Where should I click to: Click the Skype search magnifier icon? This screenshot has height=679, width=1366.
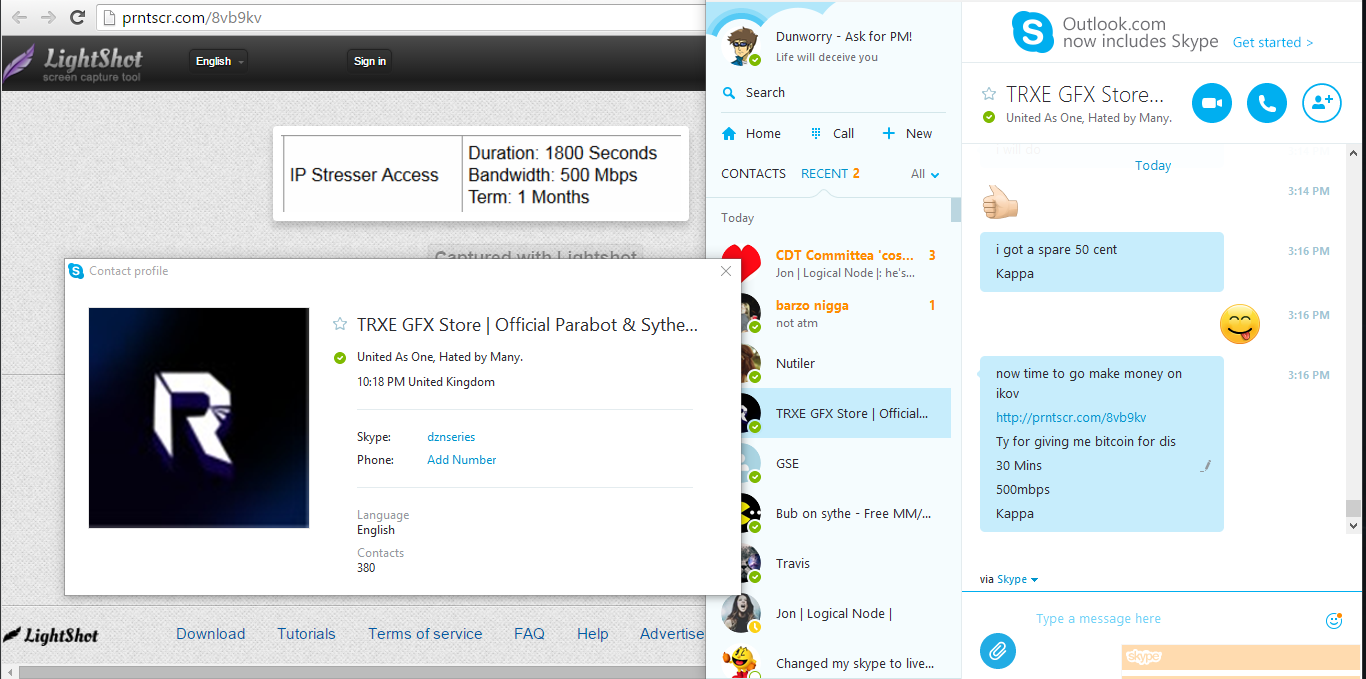729,92
